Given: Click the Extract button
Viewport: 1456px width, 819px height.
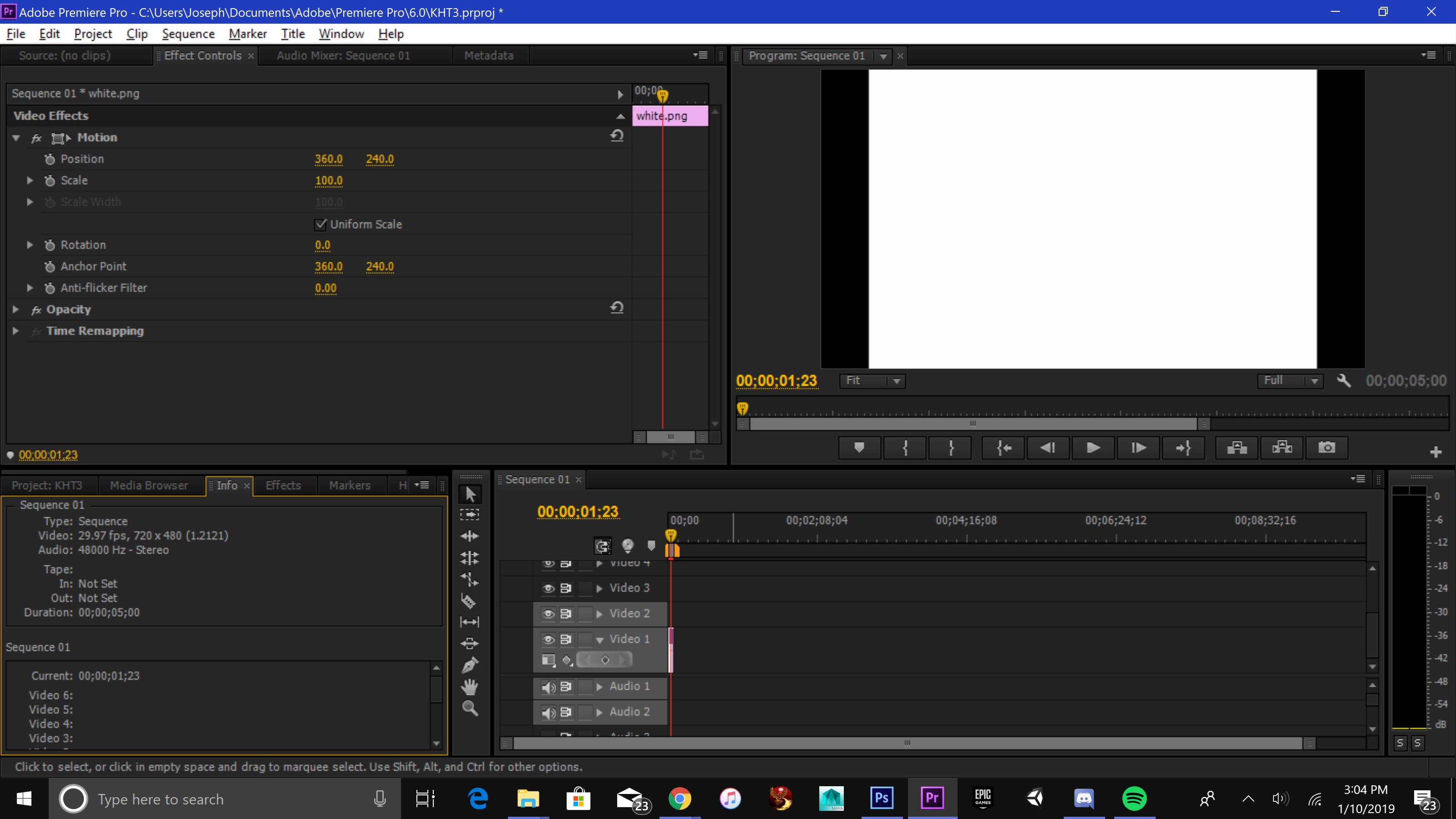Looking at the screenshot, I should pos(1282,448).
